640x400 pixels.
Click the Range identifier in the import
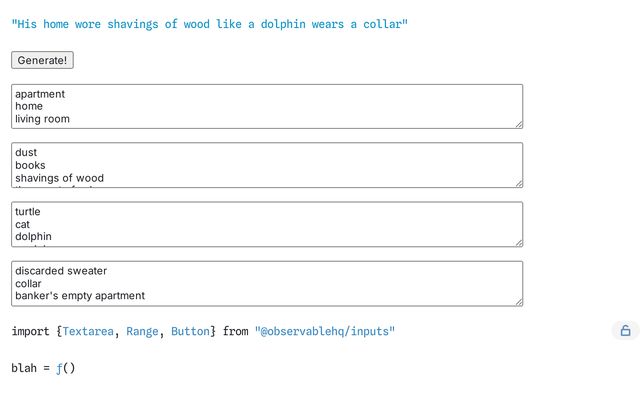[142, 331]
